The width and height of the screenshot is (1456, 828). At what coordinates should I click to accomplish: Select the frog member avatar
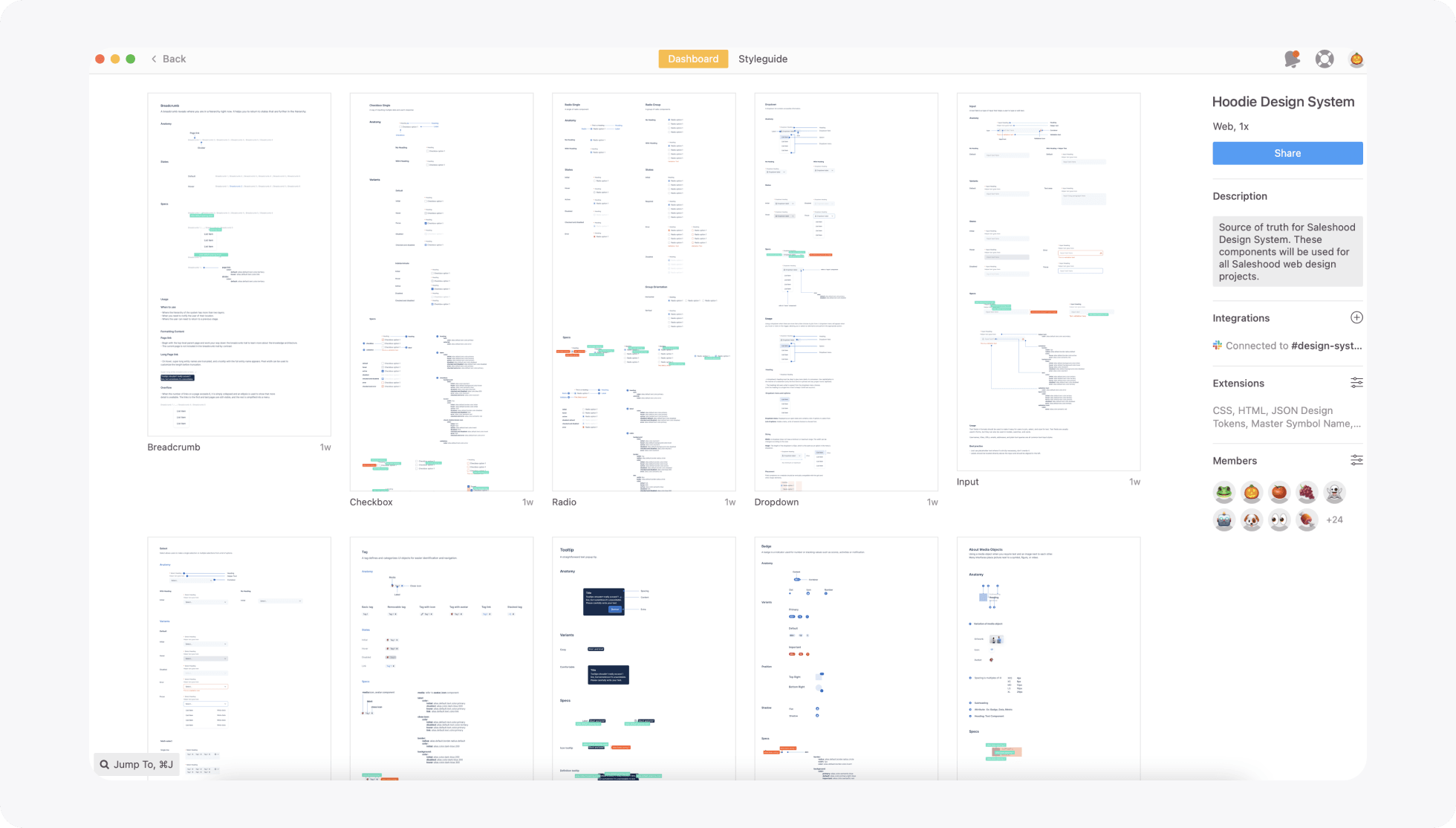coord(1224,492)
